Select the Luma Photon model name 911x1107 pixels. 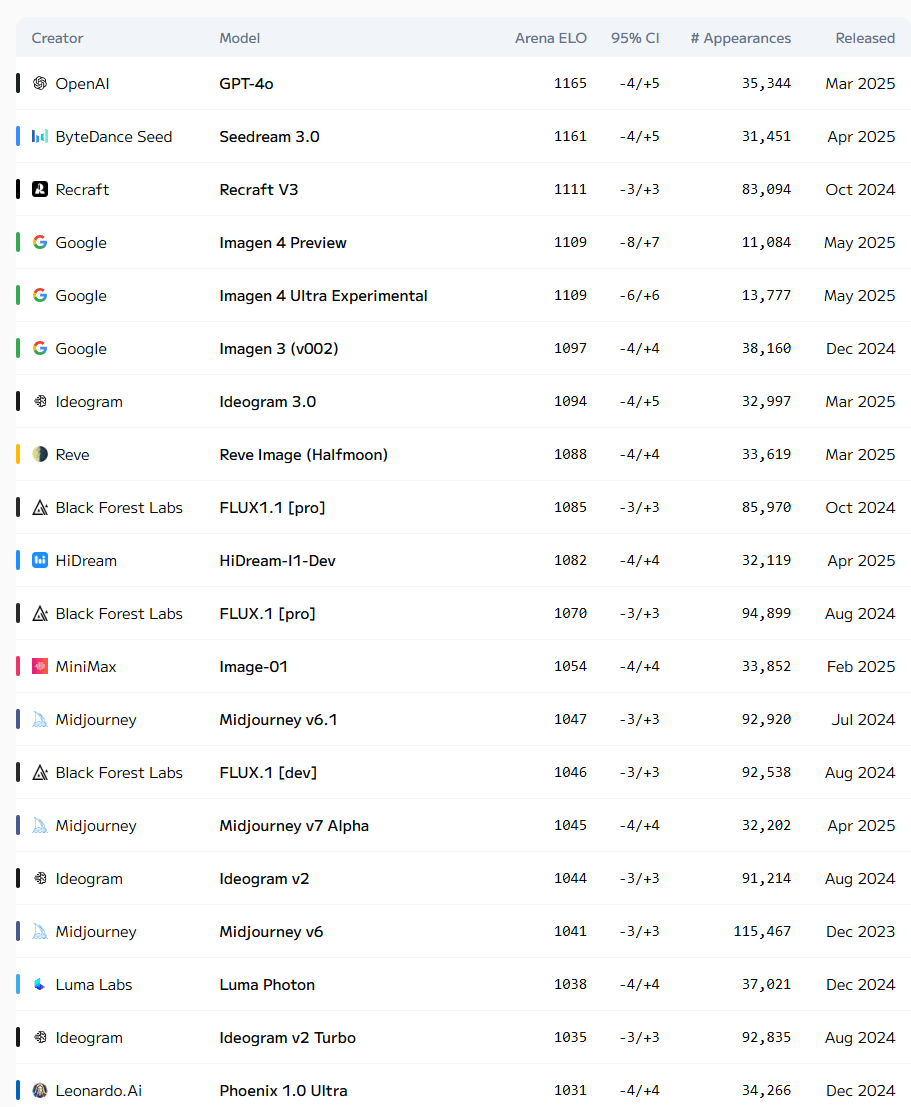click(267, 984)
